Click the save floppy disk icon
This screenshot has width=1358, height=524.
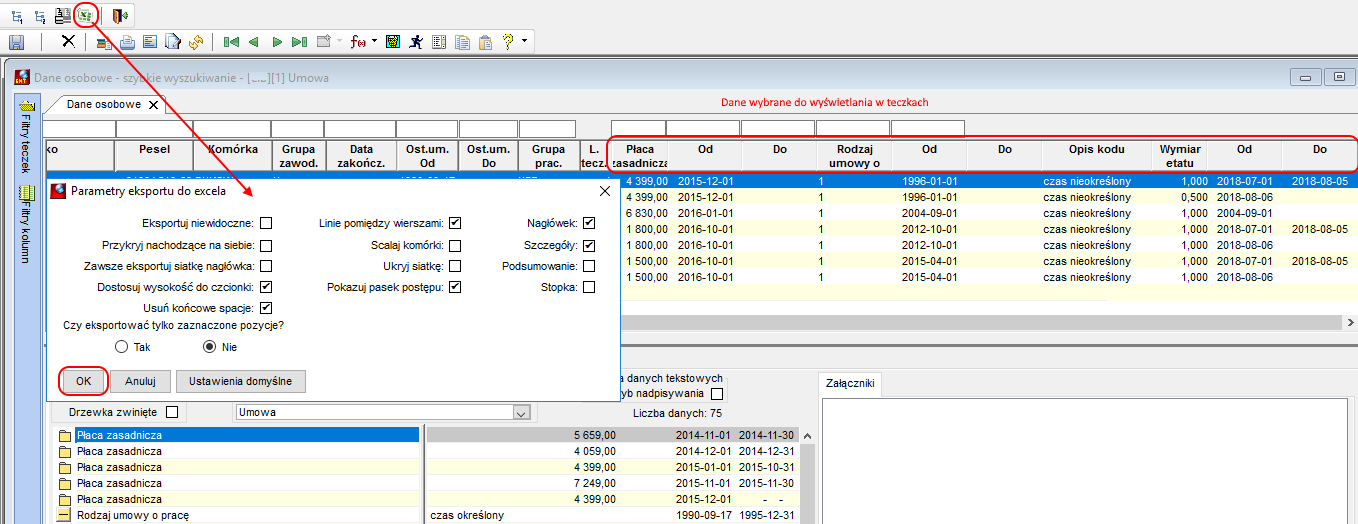coord(16,42)
